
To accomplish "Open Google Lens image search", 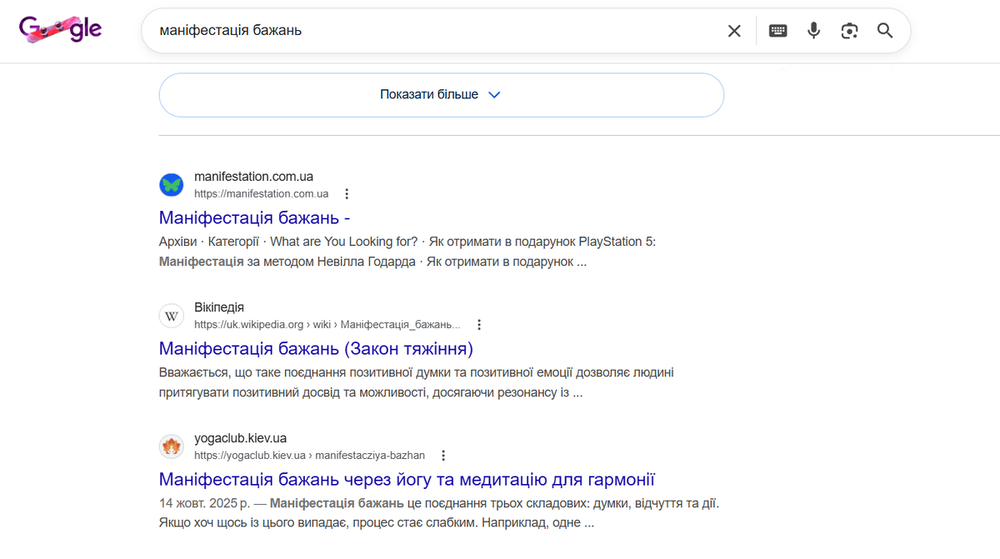I will [849, 31].
